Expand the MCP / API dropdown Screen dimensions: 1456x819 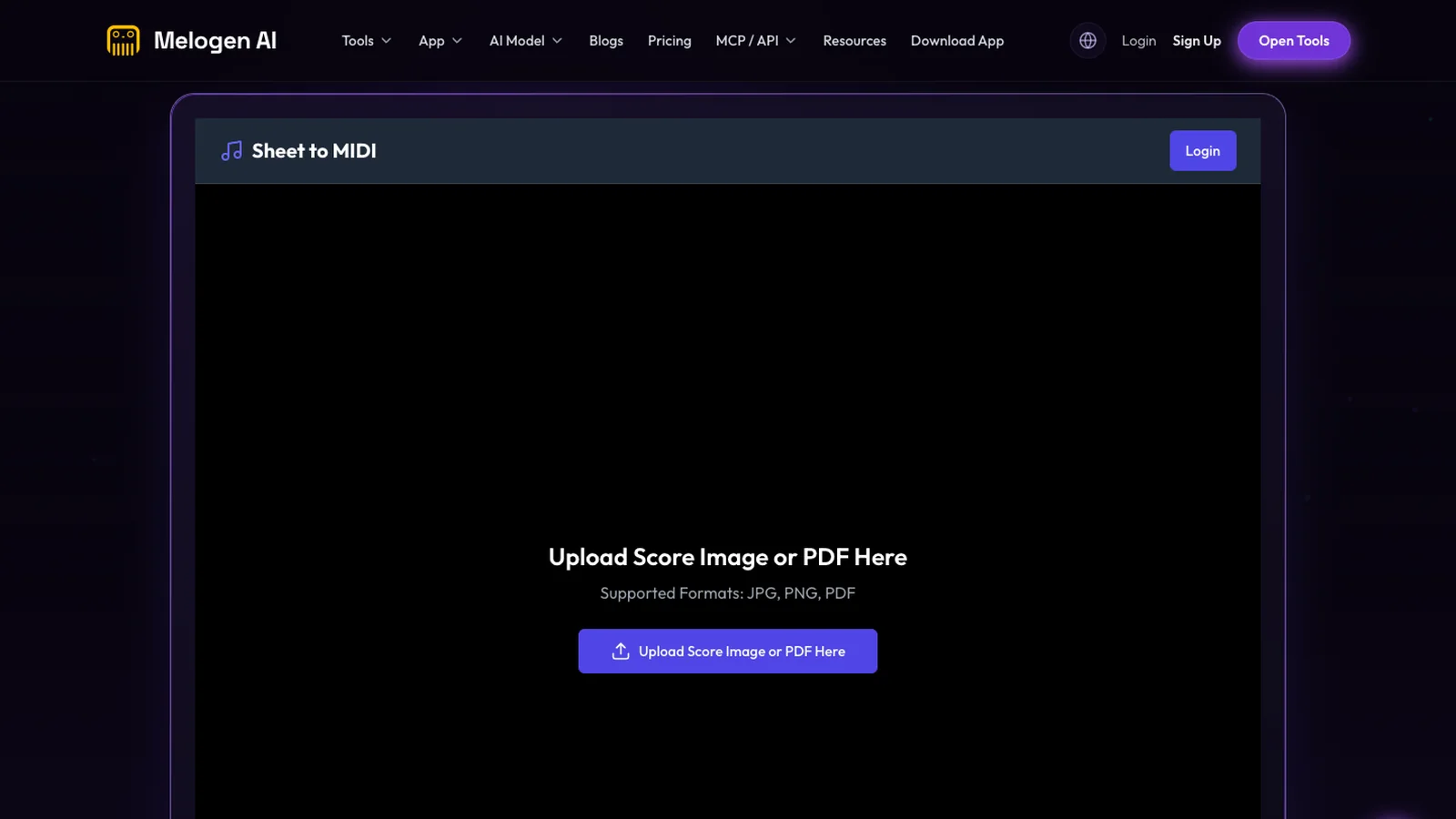pyautogui.click(x=755, y=41)
